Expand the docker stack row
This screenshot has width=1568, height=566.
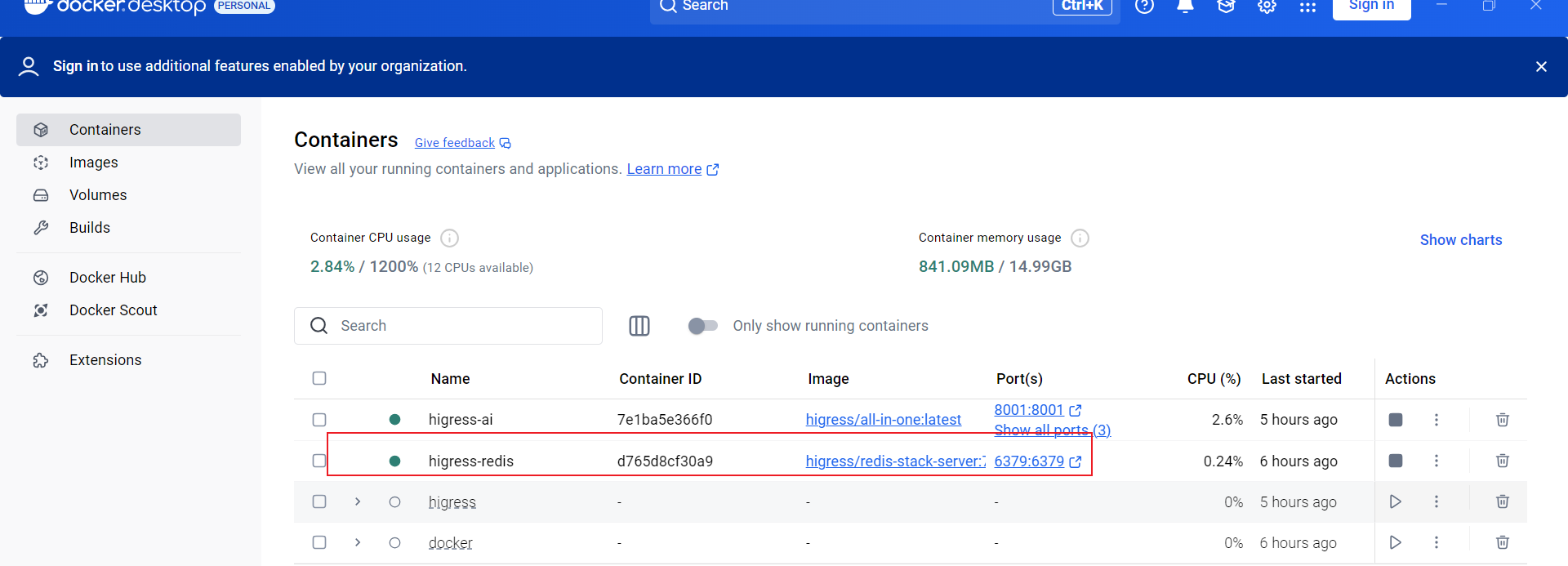coord(358,542)
